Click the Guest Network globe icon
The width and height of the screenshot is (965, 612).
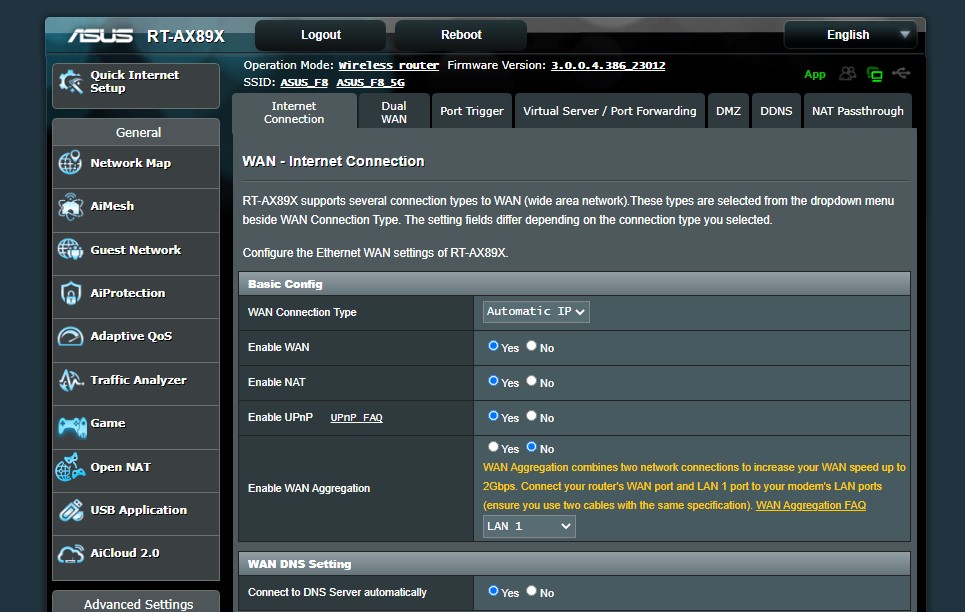(x=70, y=249)
